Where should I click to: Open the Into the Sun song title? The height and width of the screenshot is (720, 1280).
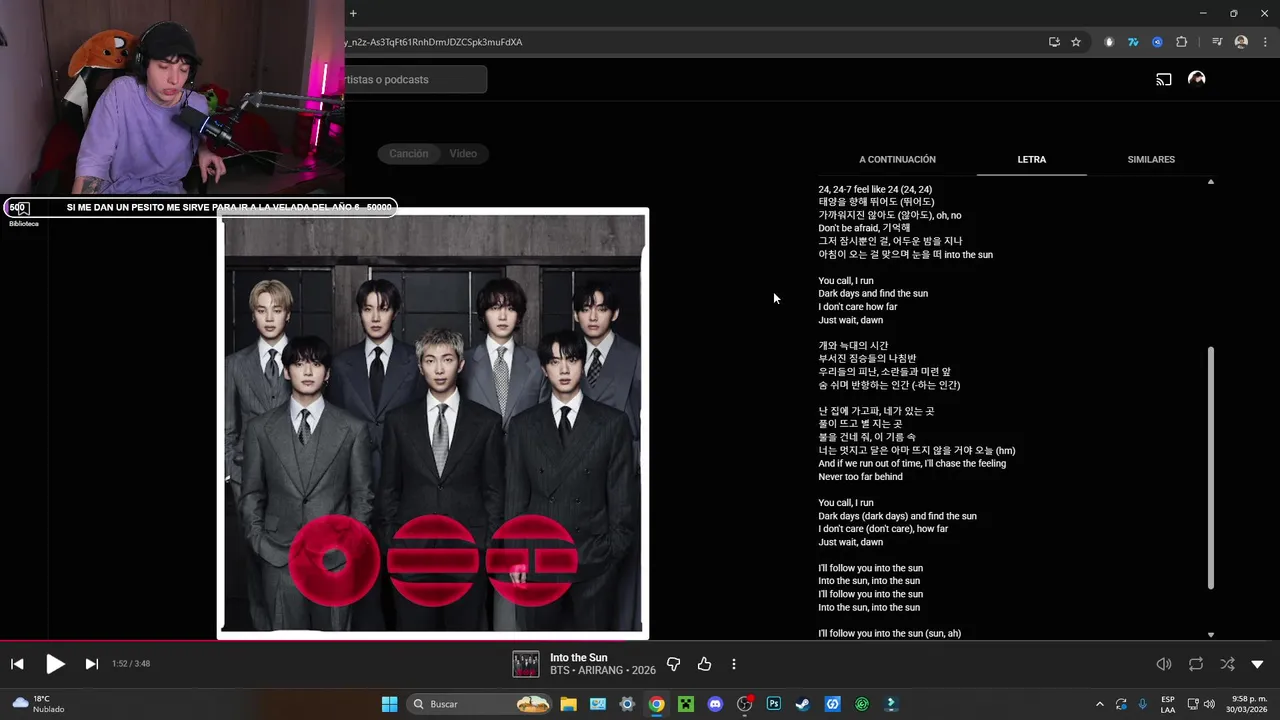579,658
